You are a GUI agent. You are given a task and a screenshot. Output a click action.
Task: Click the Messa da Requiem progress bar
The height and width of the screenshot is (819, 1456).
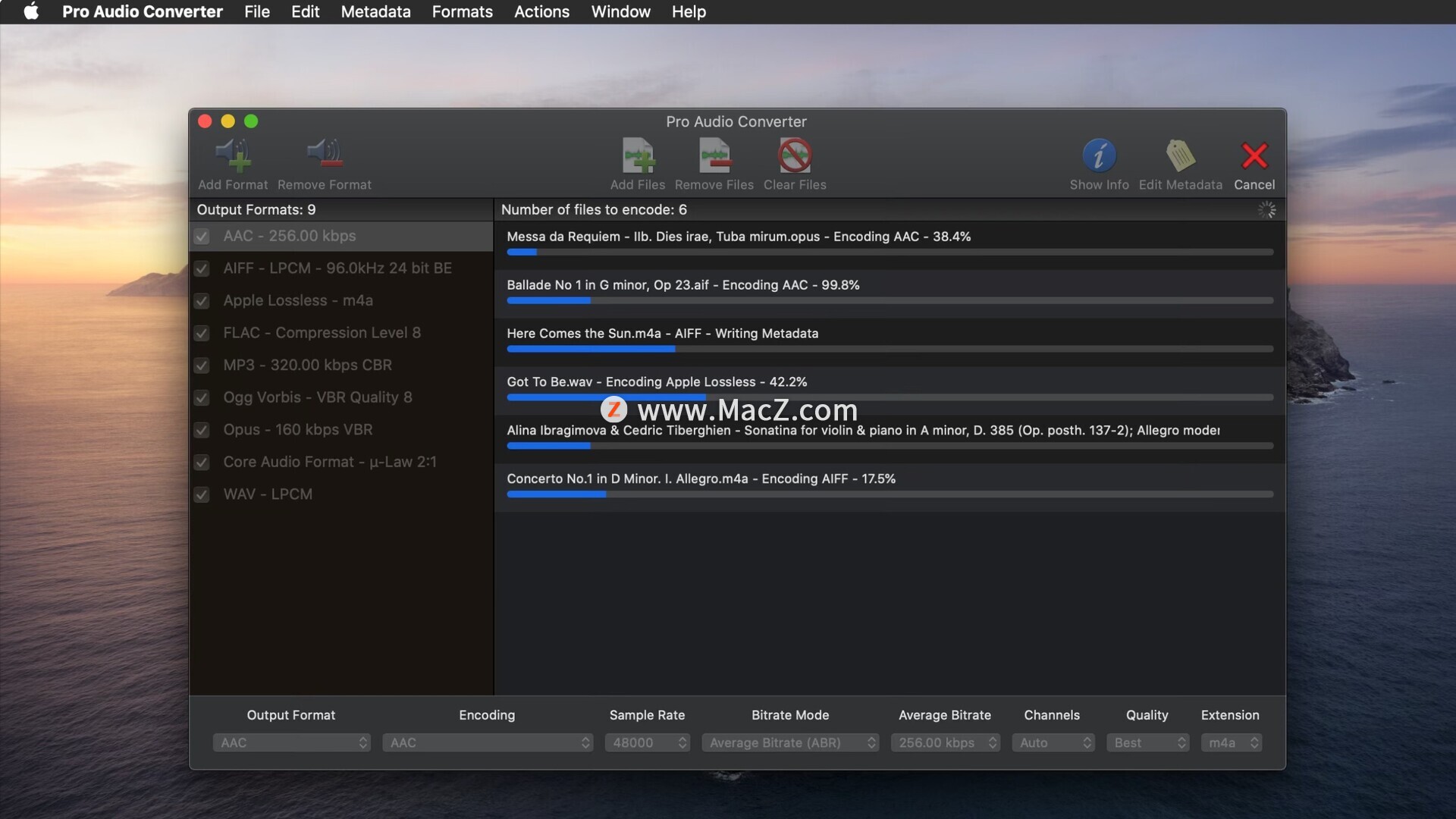890,252
